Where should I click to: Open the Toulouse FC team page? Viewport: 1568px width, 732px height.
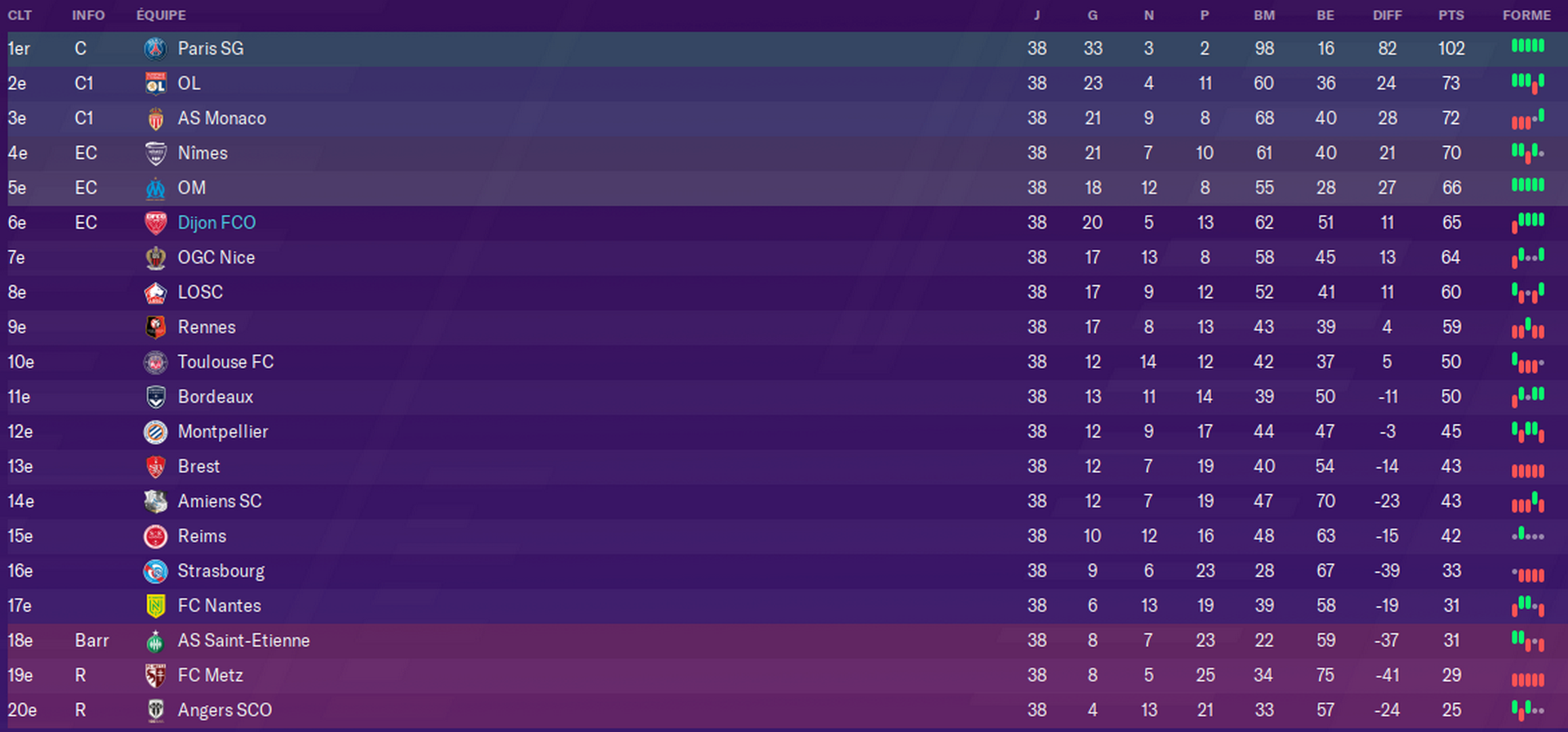[x=225, y=362]
